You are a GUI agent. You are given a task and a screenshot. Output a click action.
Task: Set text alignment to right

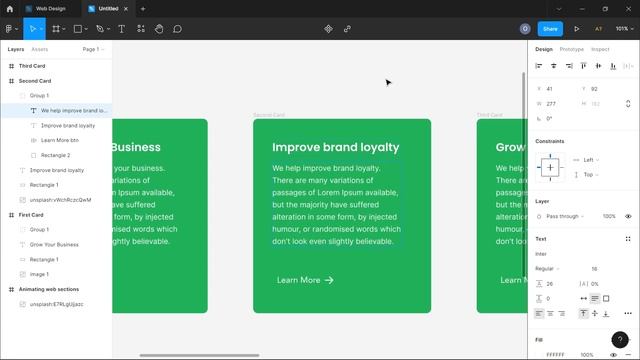562,313
